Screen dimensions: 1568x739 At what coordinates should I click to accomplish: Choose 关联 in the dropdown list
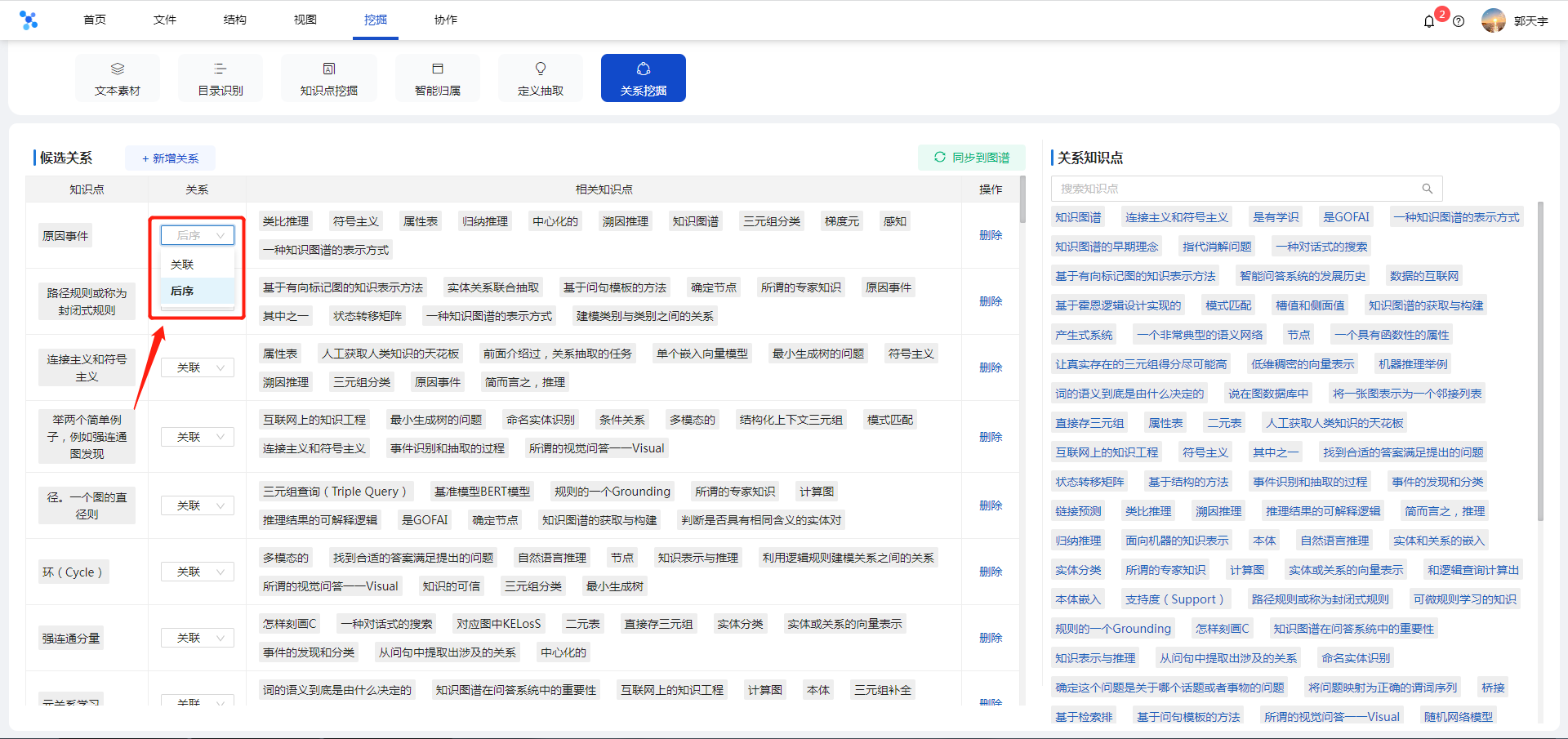[198, 265]
